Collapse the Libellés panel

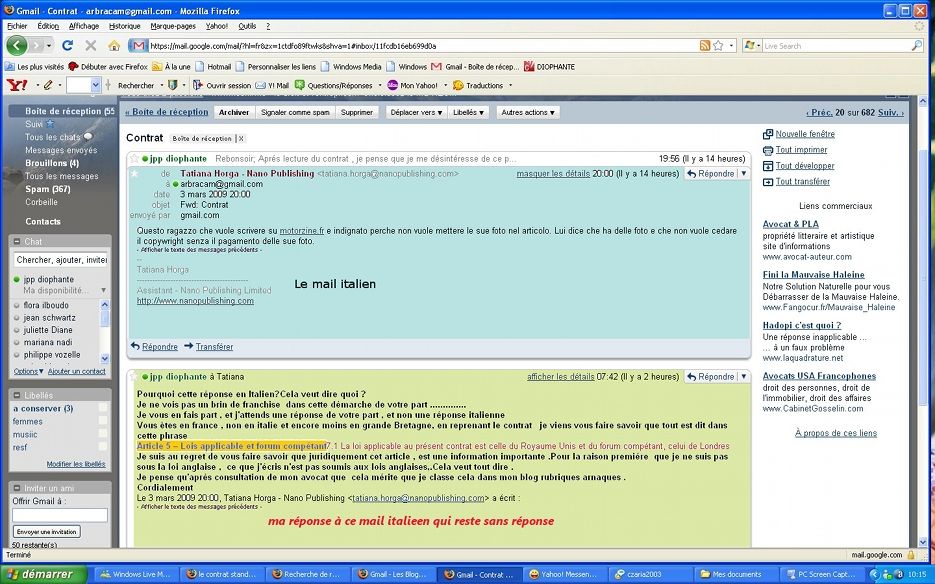pos(17,395)
